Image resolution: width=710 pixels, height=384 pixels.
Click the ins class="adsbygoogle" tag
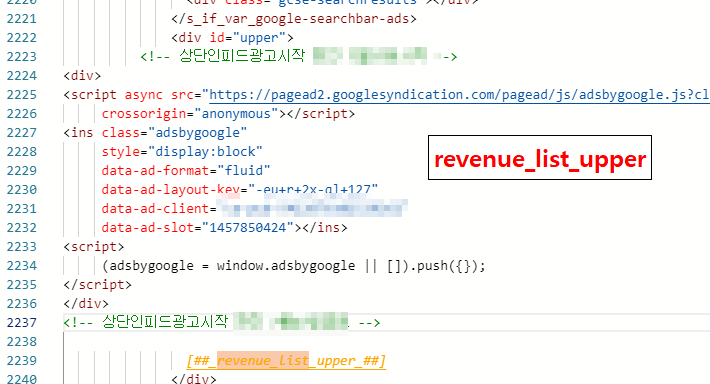click(x=155, y=133)
